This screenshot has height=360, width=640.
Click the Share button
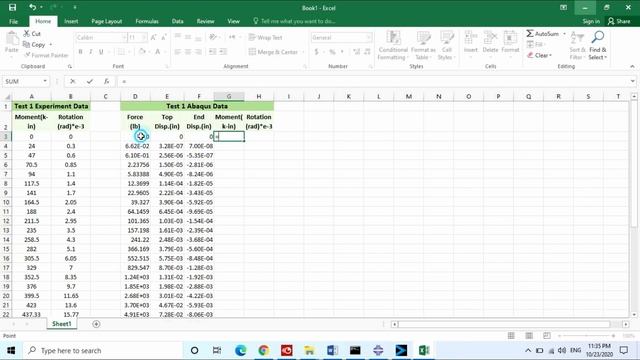click(x=619, y=21)
